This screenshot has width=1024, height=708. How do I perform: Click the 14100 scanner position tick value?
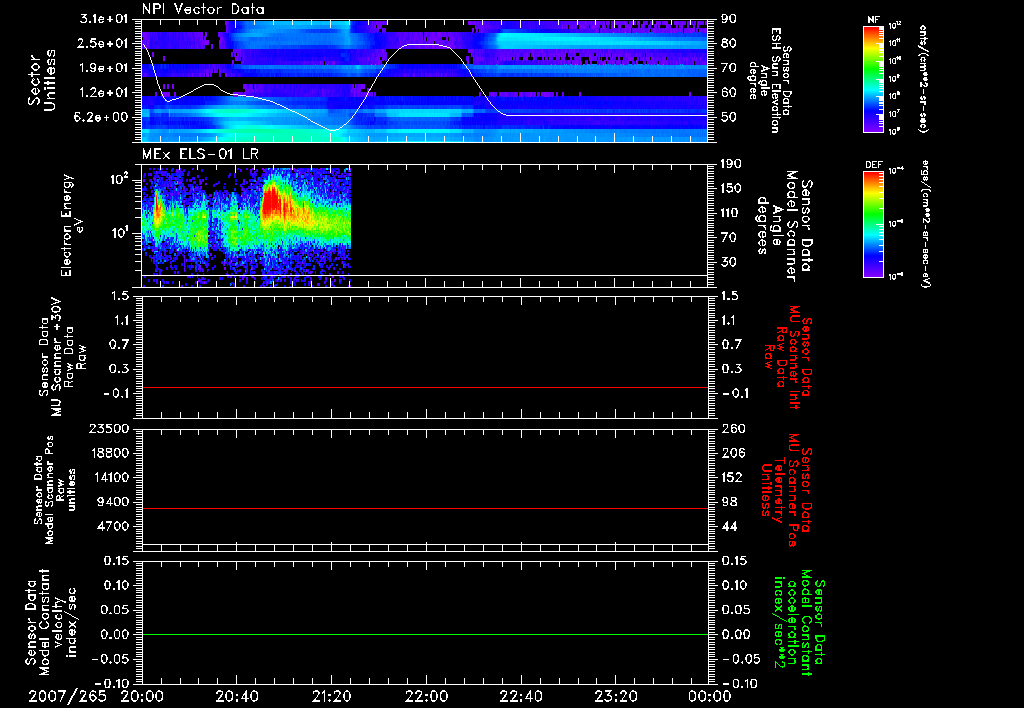(108, 477)
